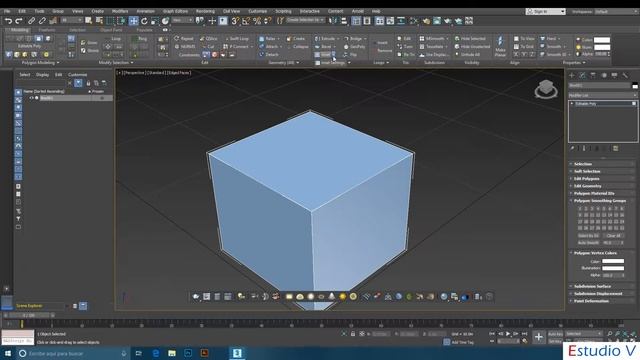This screenshot has width=640, height=360.
Task: Toggle the selection lock icon in status bar
Action: (353, 334)
